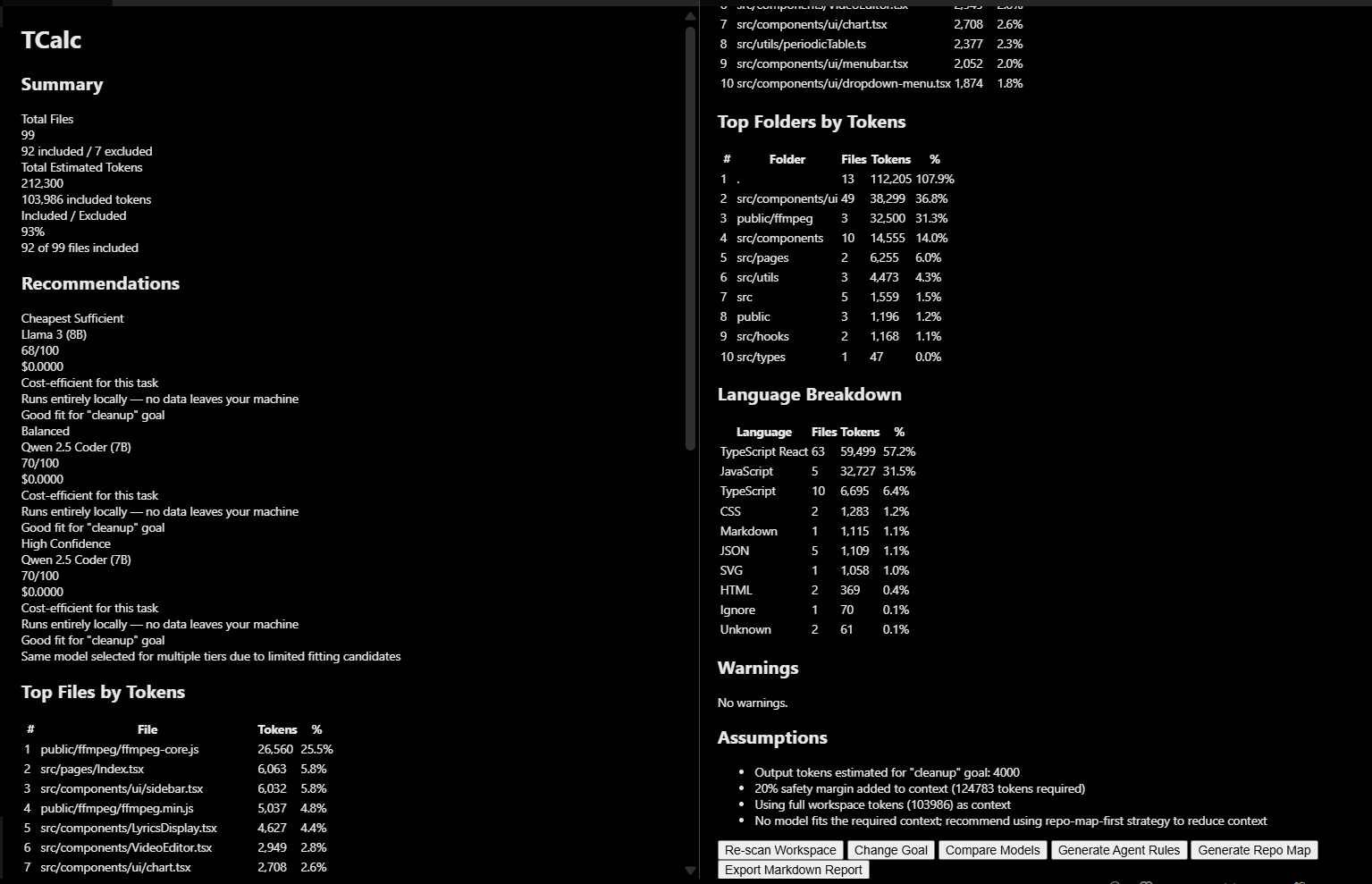Click the src/components/ui folder row
1372x884 pixels.
838,198
